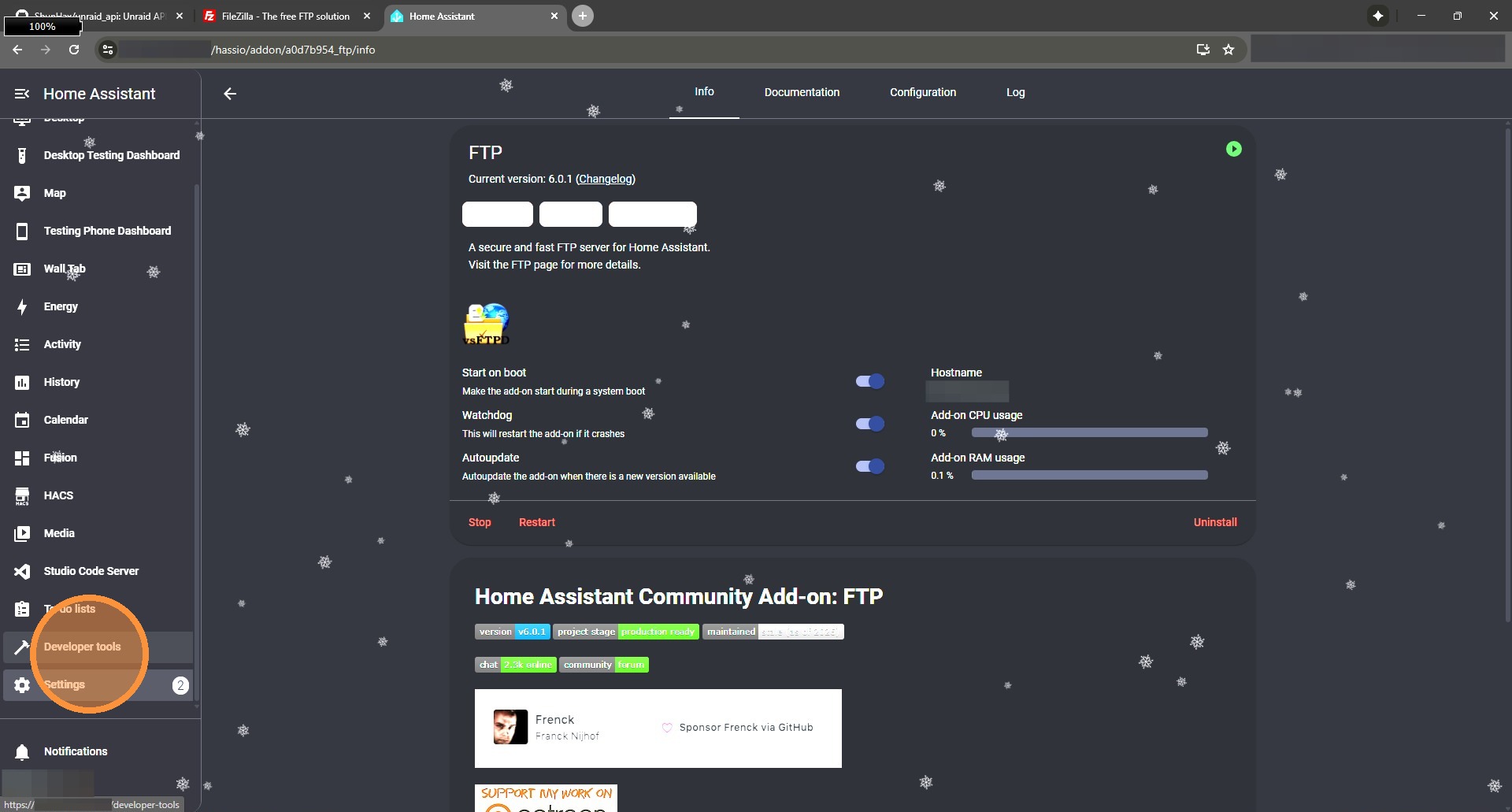Open the Wall Tab dashboard
The image size is (1512, 812).
point(98,269)
